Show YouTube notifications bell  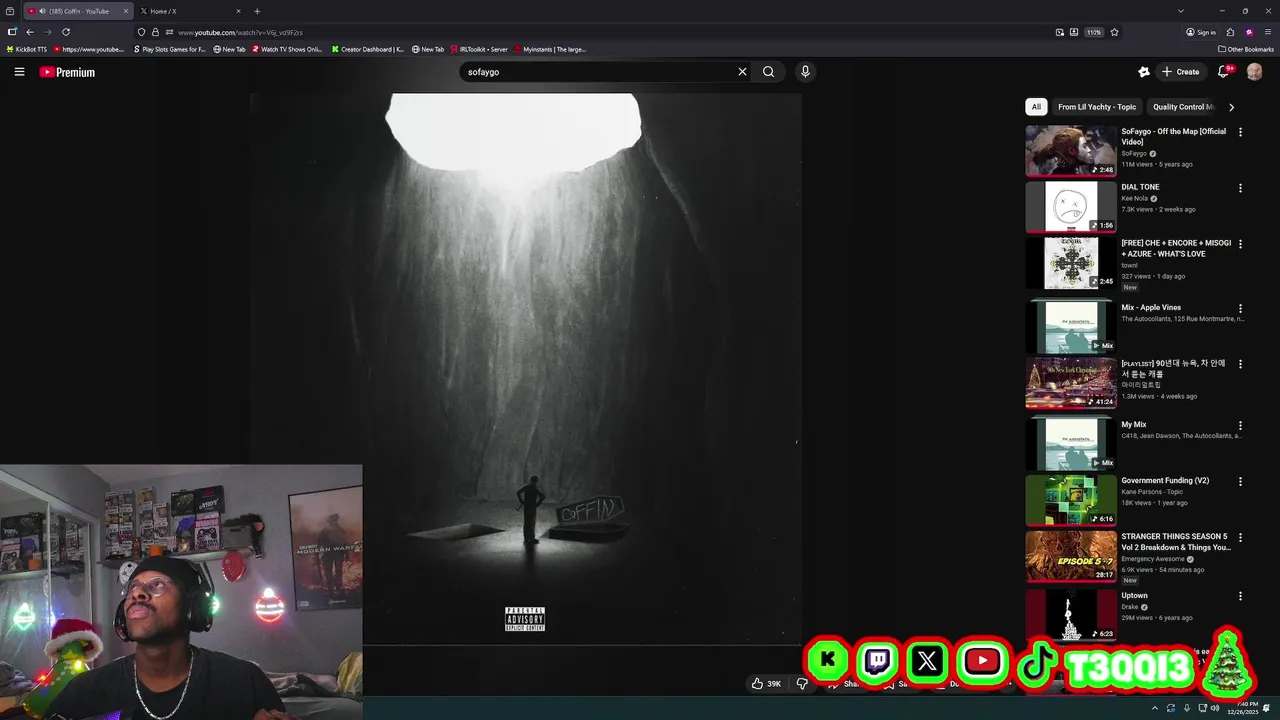tap(1223, 72)
